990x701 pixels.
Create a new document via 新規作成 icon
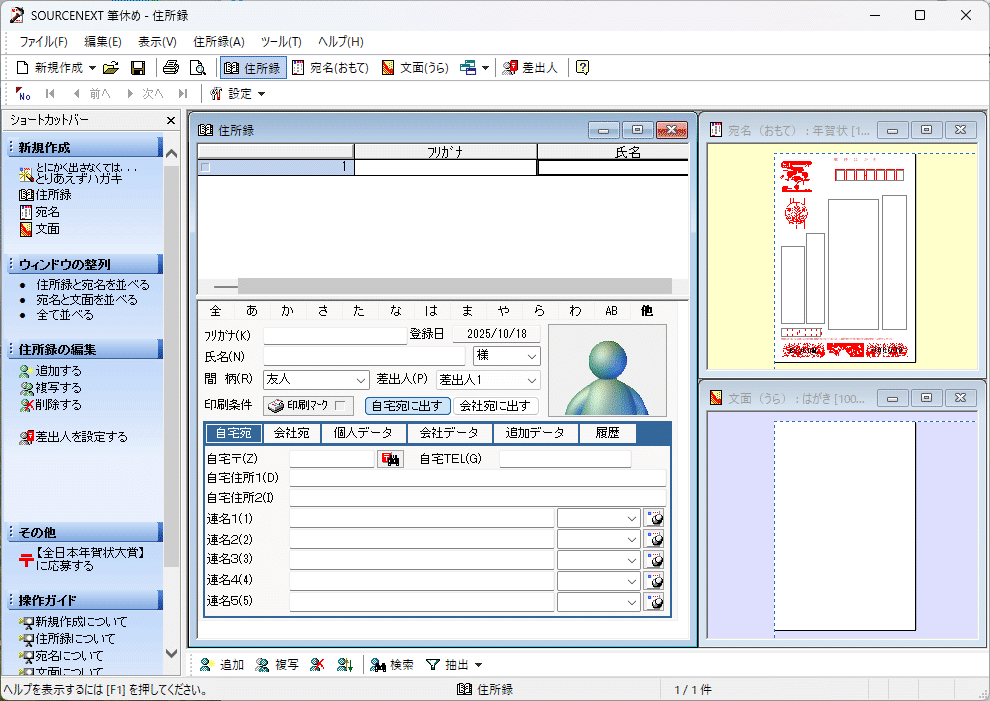[x=21, y=68]
